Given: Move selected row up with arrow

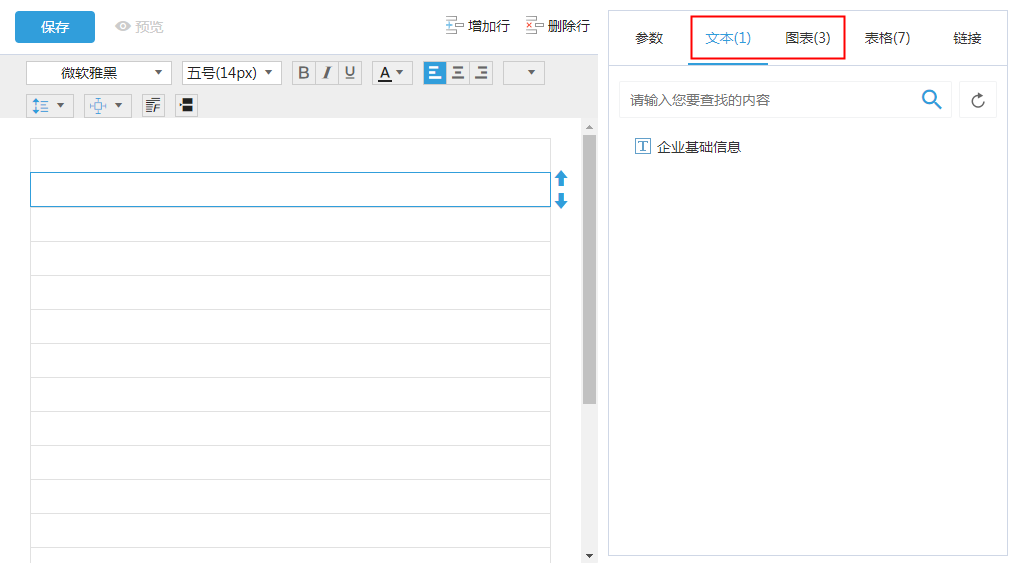Looking at the screenshot, I should tap(561, 179).
